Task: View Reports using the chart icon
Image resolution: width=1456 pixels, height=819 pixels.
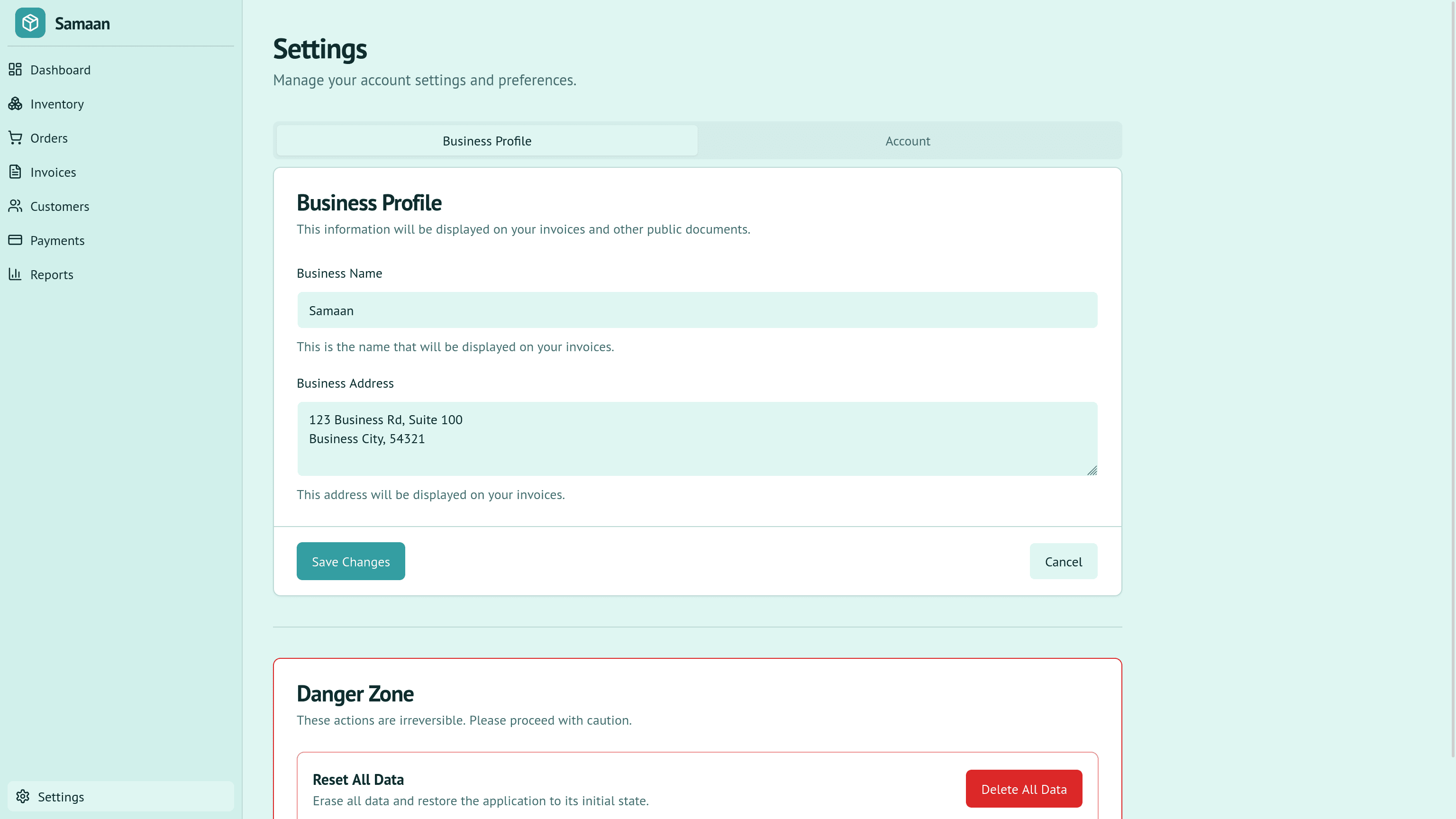Action: click(15, 274)
